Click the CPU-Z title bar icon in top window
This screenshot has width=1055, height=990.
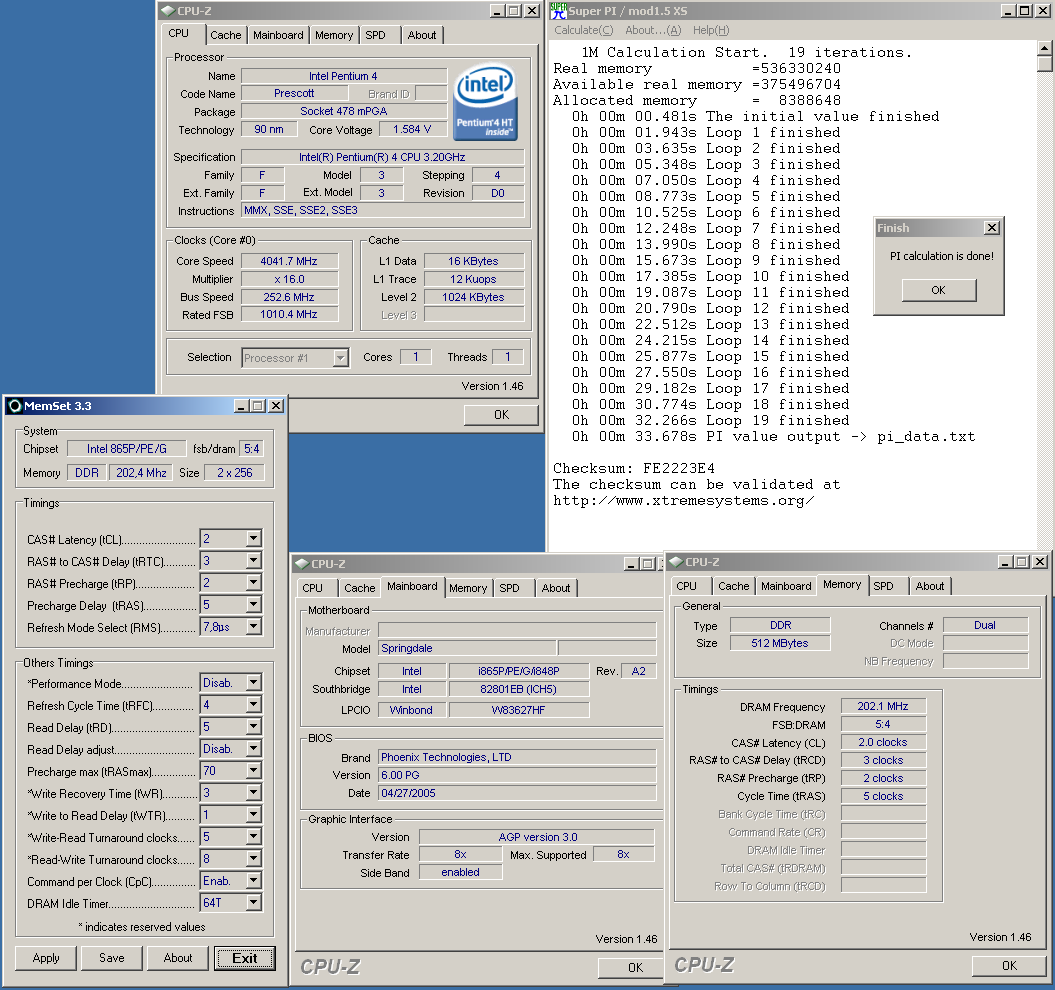click(x=168, y=11)
